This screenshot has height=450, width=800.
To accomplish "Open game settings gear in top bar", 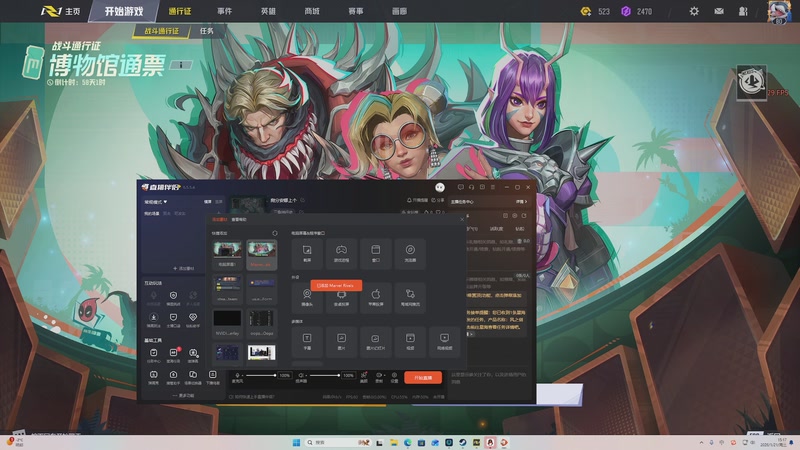I will (694, 11).
